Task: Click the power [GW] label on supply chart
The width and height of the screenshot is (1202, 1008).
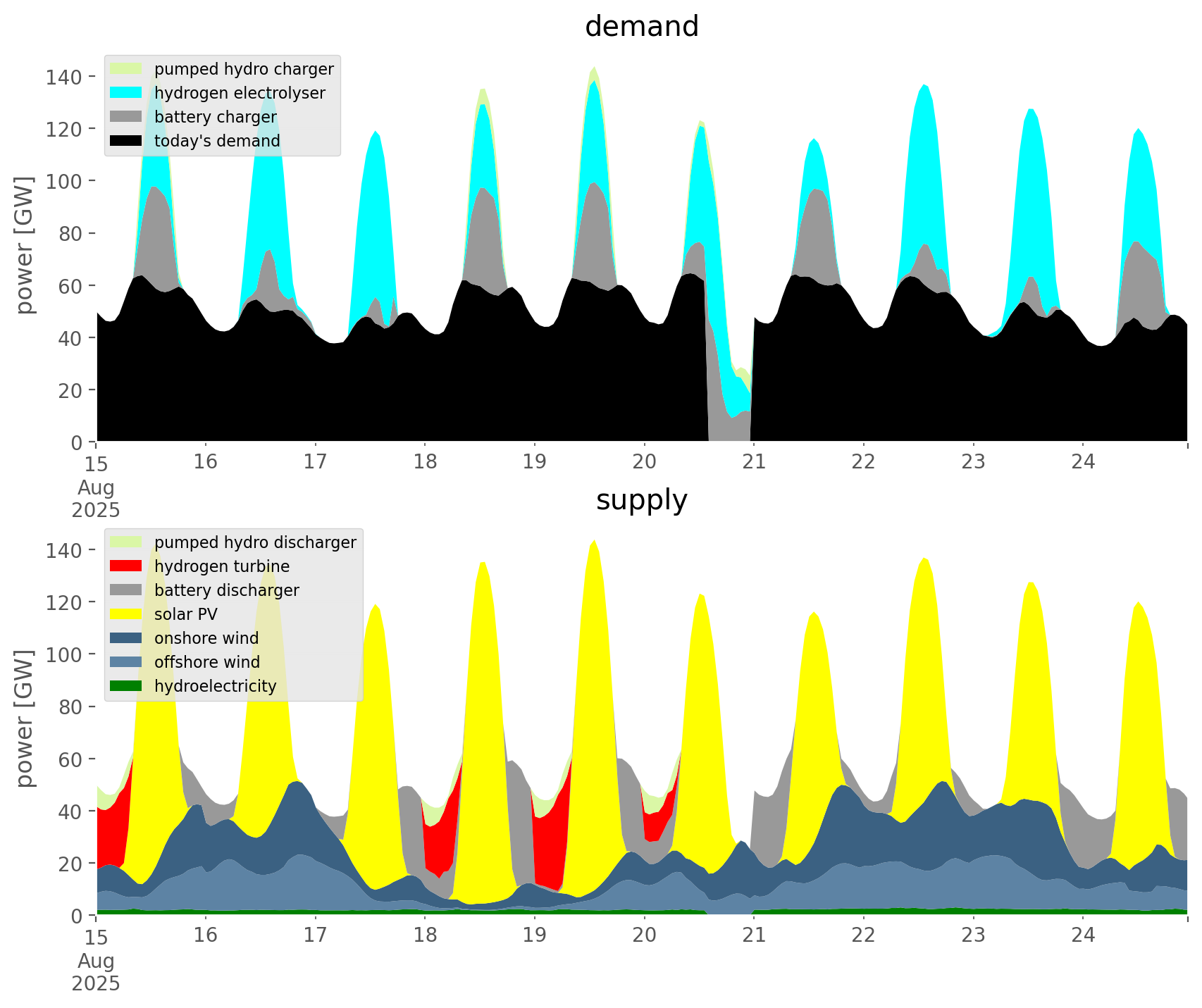Action: pos(25,718)
